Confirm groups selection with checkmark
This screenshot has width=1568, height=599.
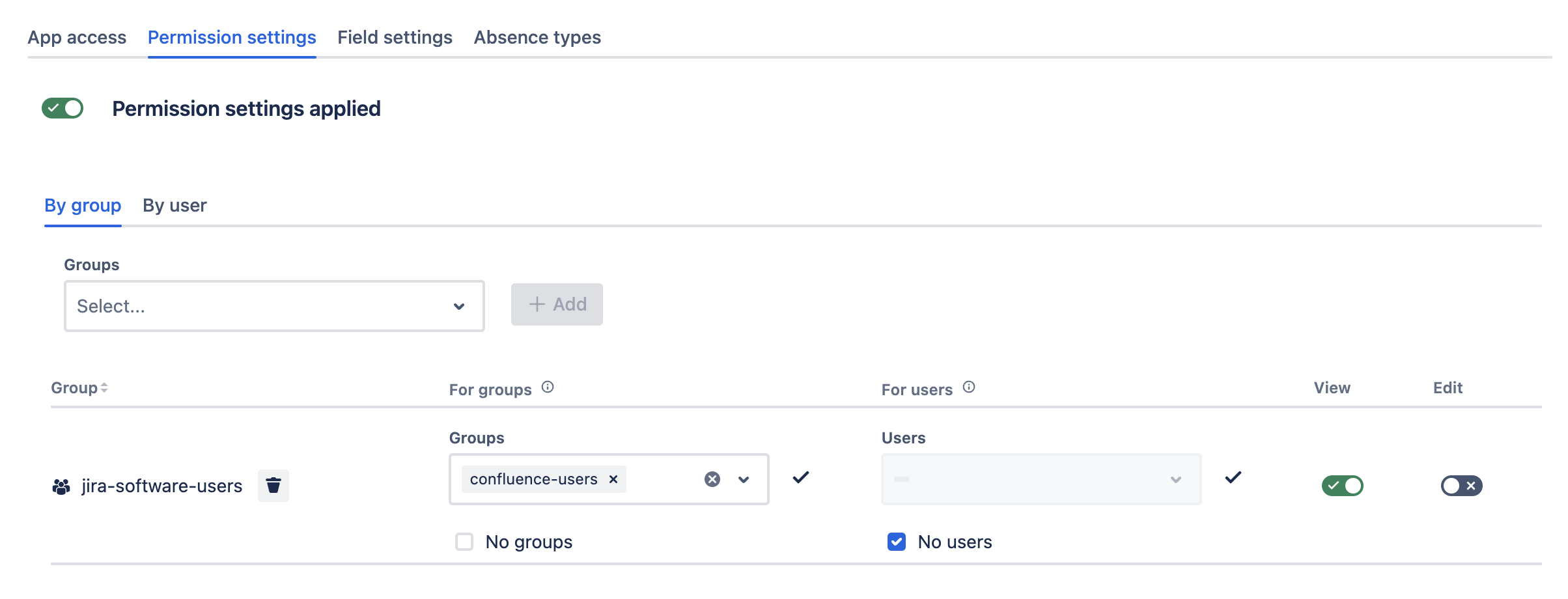pyautogui.click(x=801, y=478)
